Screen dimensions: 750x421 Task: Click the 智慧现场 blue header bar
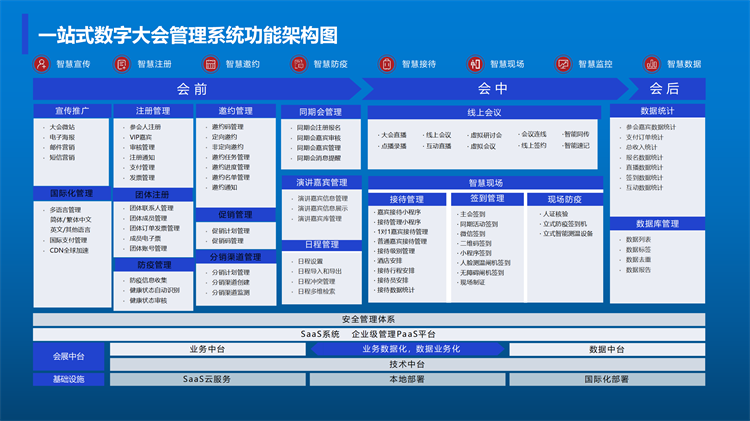point(485,183)
